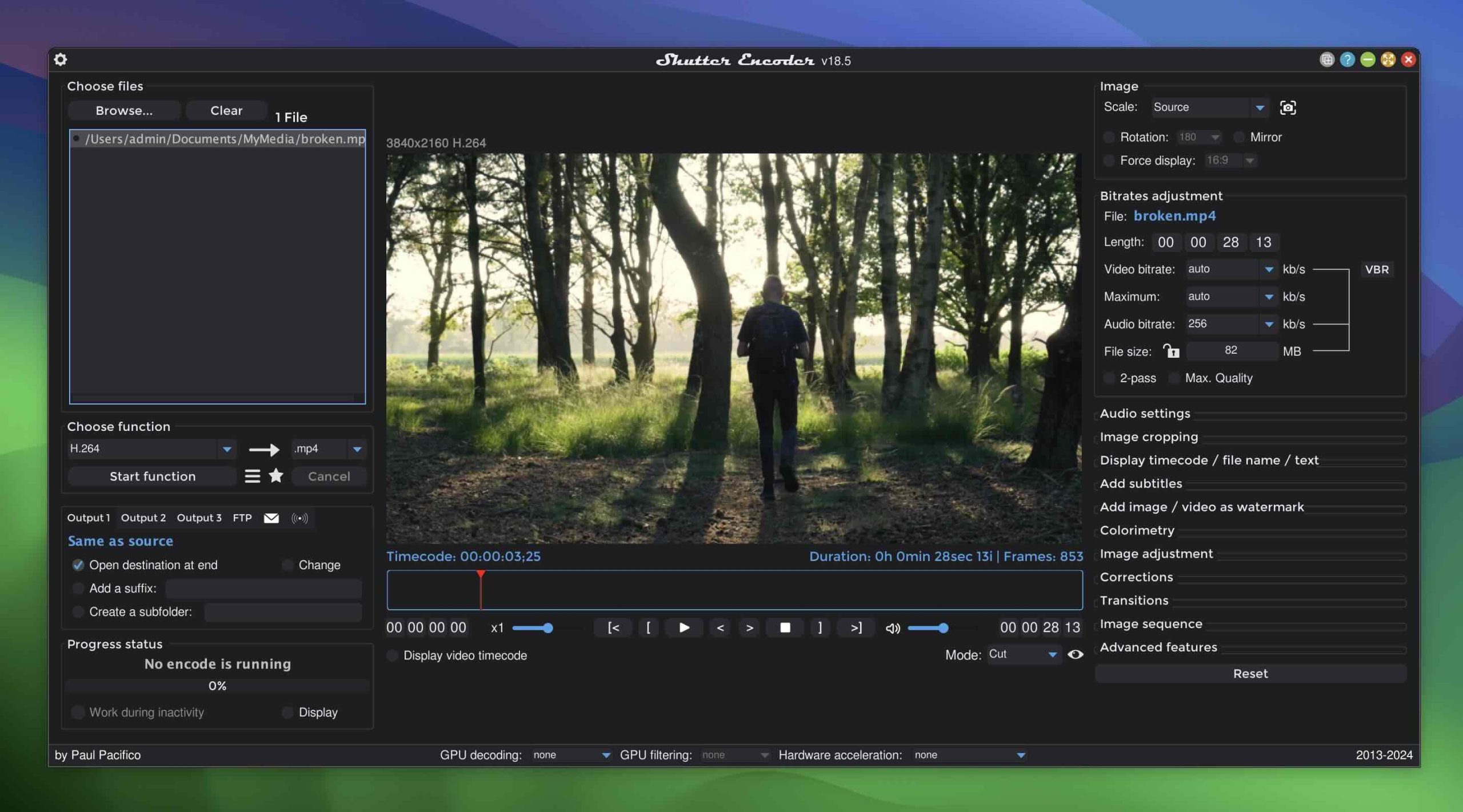This screenshot has height=812, width=1463.
Task: Check the 2-pass encoding option
Action: [x=1108, y=378]
